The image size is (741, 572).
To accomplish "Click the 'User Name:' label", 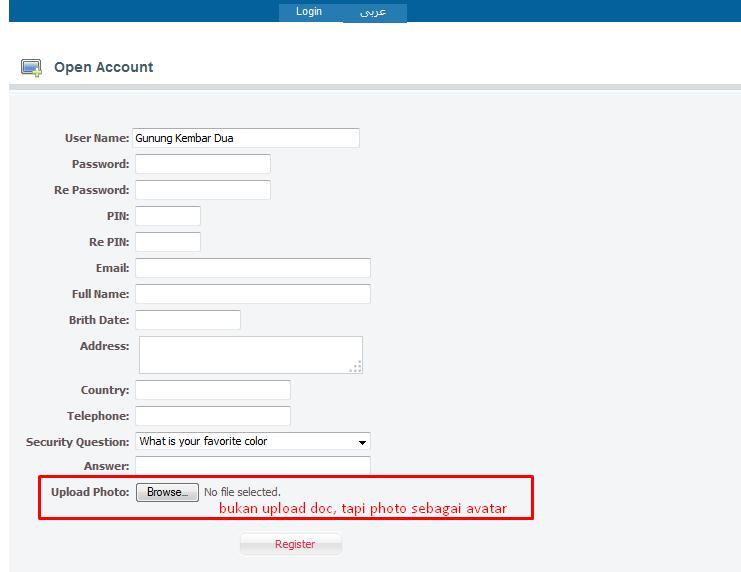I will click(x=97, y=138).
